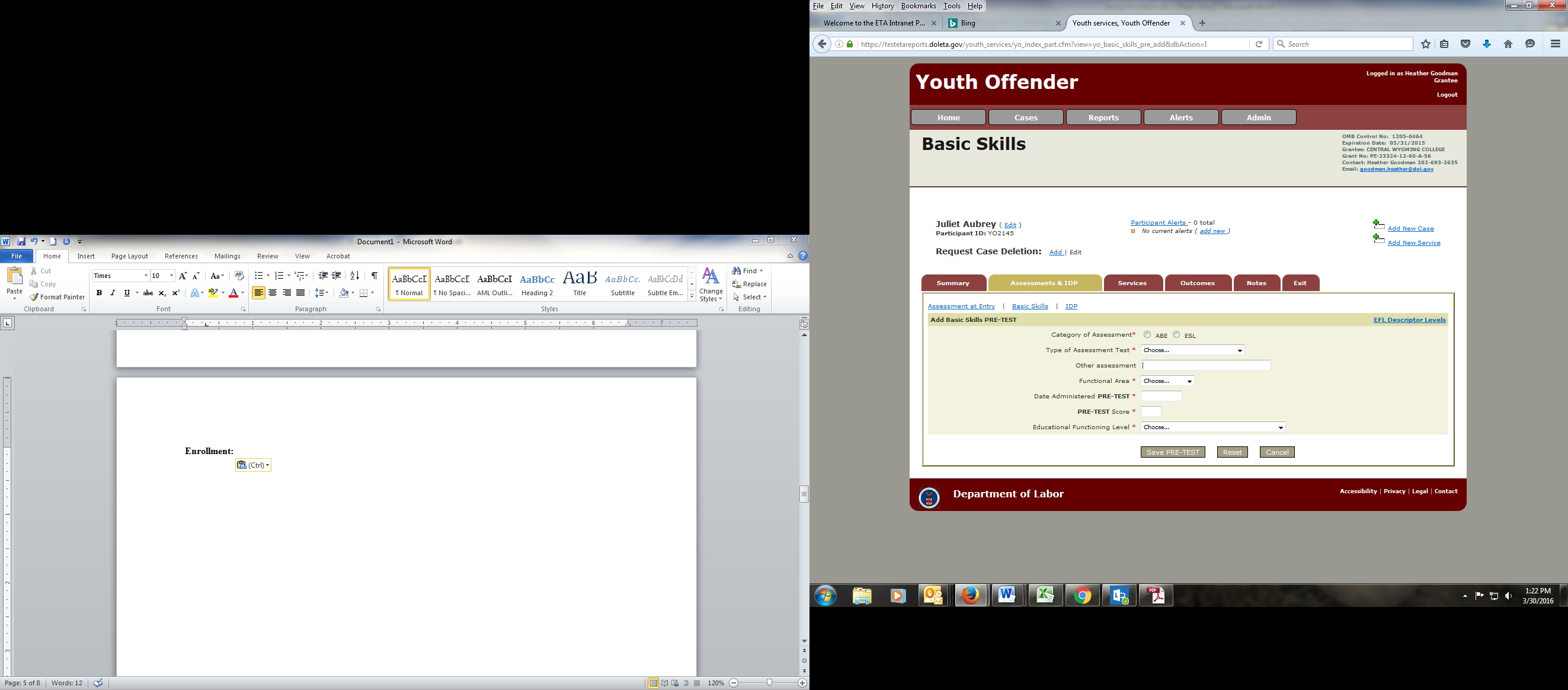Select the ESL category radio button

pyautogui.click(x=1177, y=334)
